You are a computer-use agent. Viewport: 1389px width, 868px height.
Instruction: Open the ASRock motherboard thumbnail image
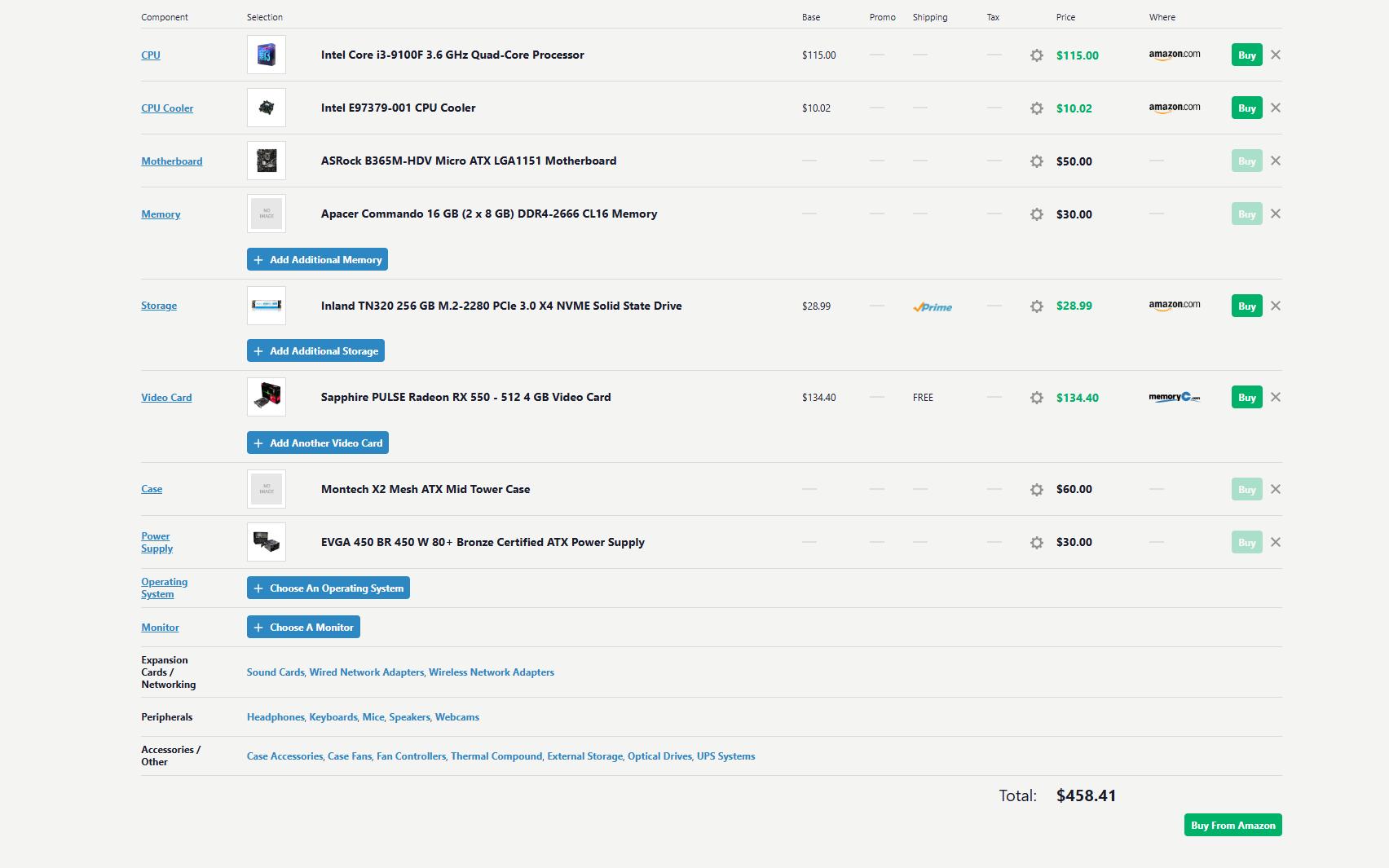[267, 161]
